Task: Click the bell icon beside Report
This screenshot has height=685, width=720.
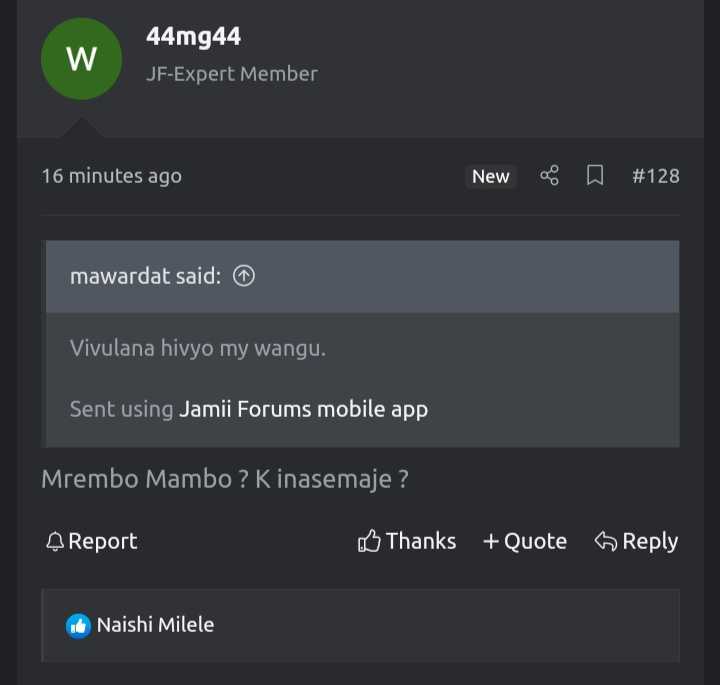Action: pyautogui.click(x=55, y=542)
